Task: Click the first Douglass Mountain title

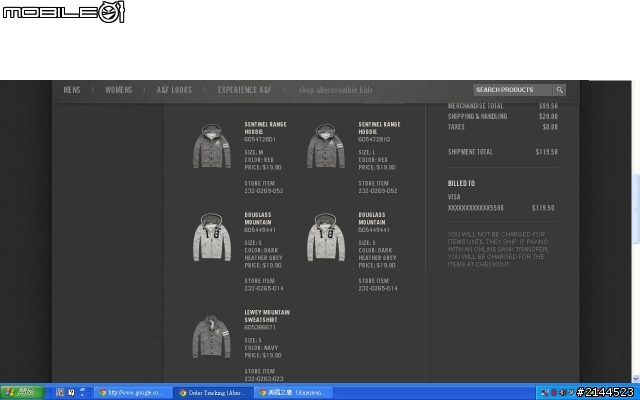Action: pos(258,218)
